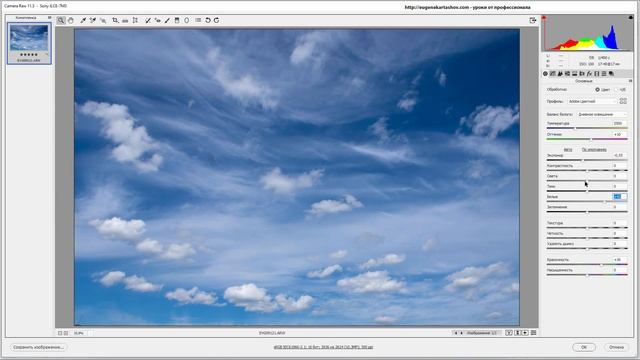
Task: Open the zoom level dropdown
Action: [x=82, y=333]
